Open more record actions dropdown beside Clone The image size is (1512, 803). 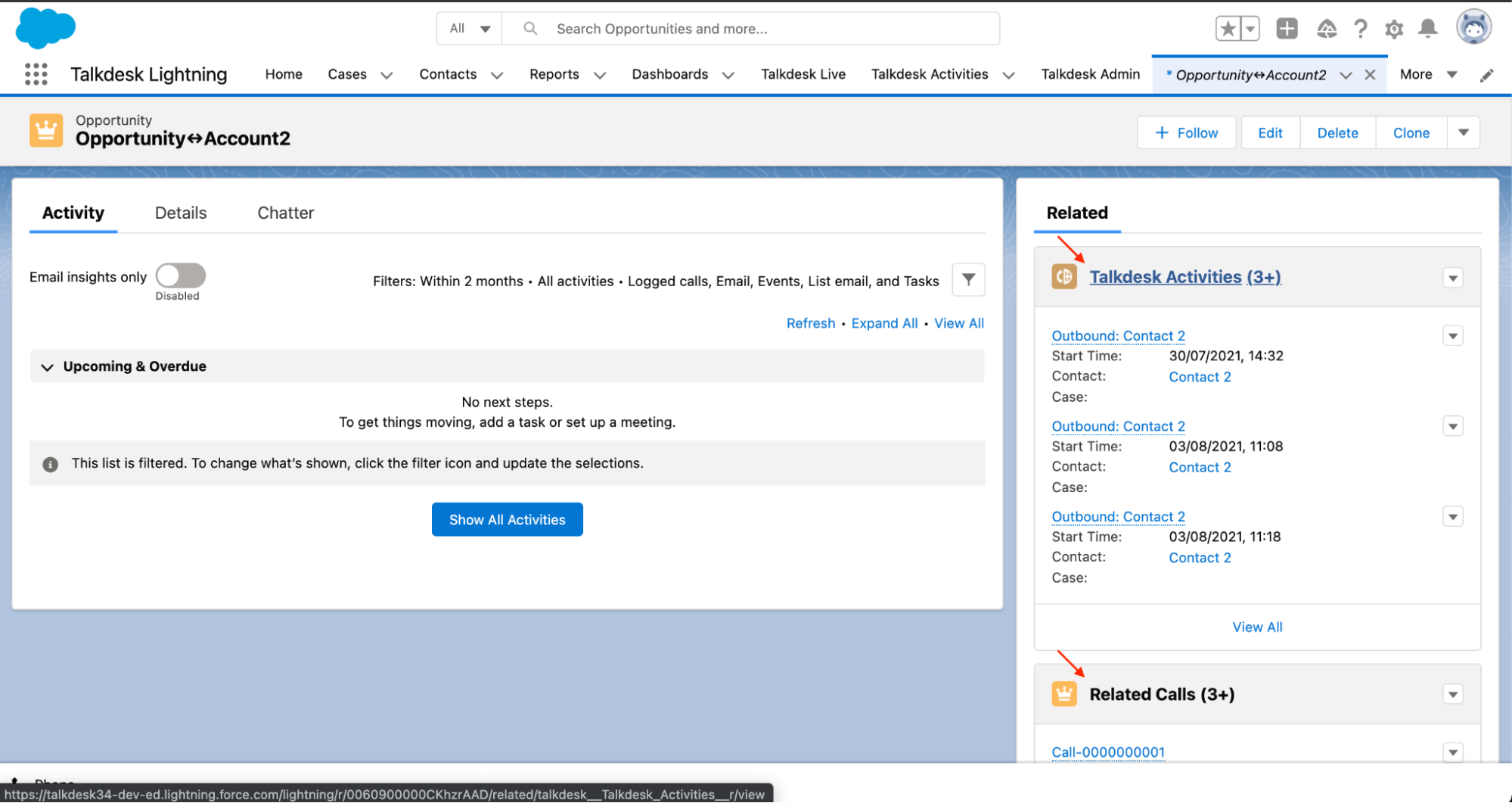(1464, 132)
